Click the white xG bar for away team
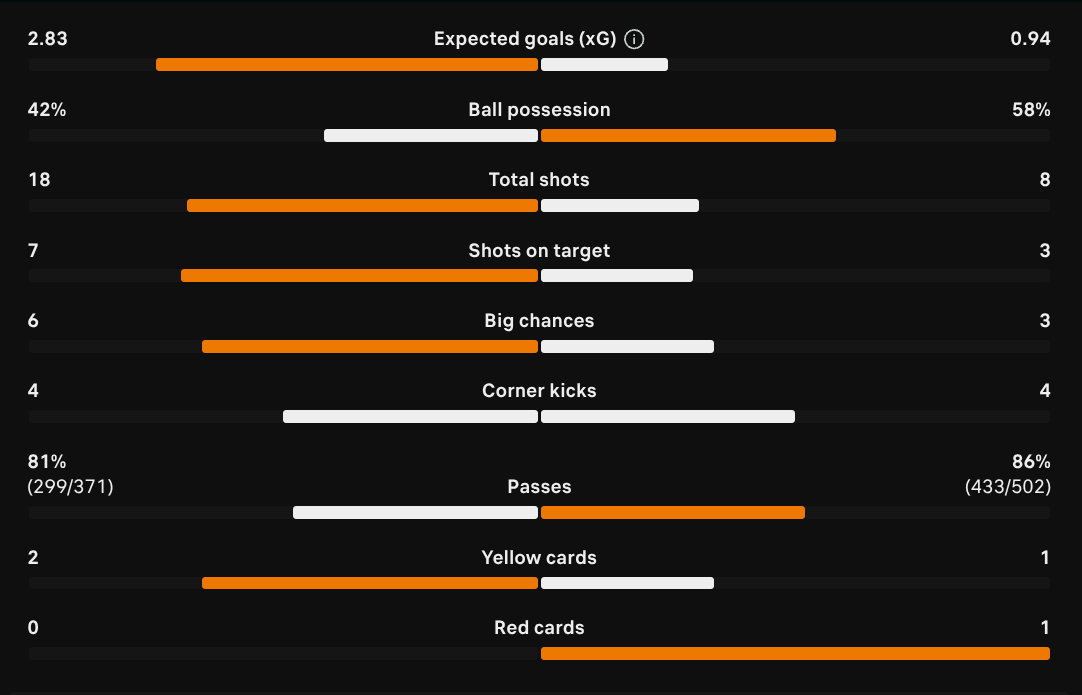1082x695 pixels. point(604,65)
